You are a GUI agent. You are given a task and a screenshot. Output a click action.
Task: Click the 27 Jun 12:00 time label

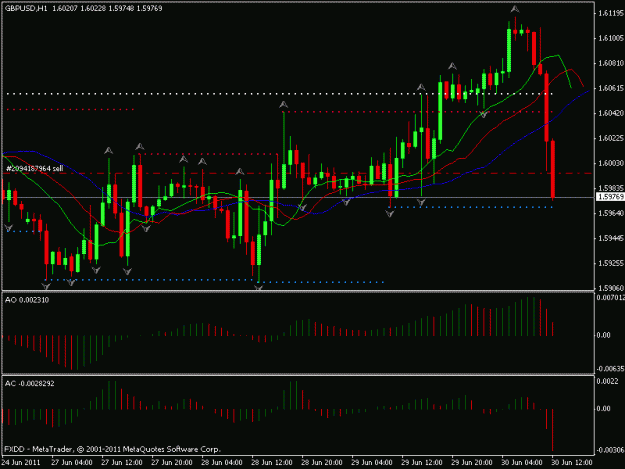tap(122, 463)
